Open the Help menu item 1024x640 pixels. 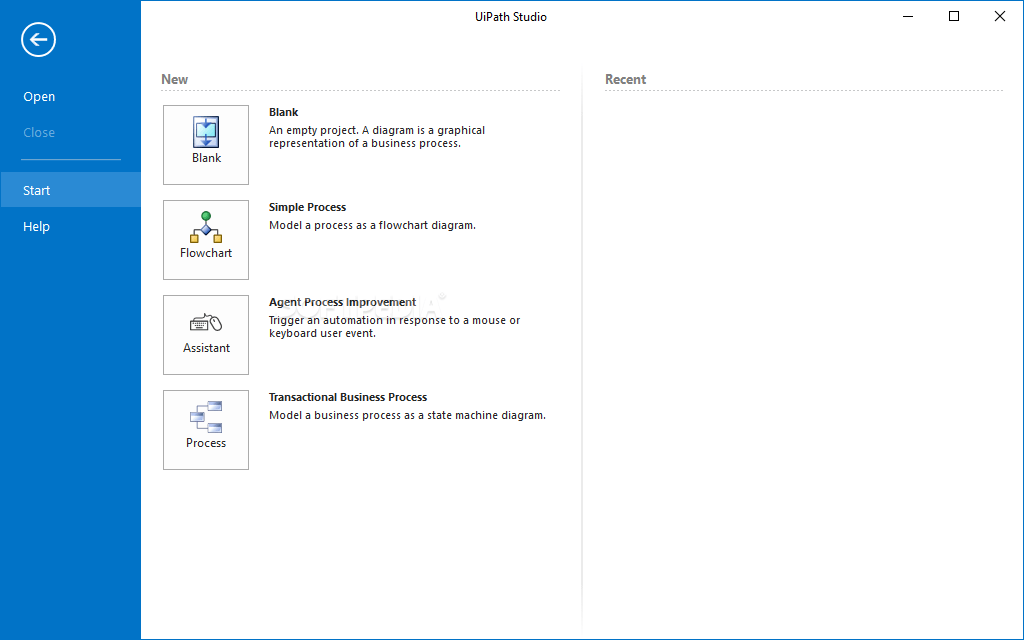tap(71, 226)
